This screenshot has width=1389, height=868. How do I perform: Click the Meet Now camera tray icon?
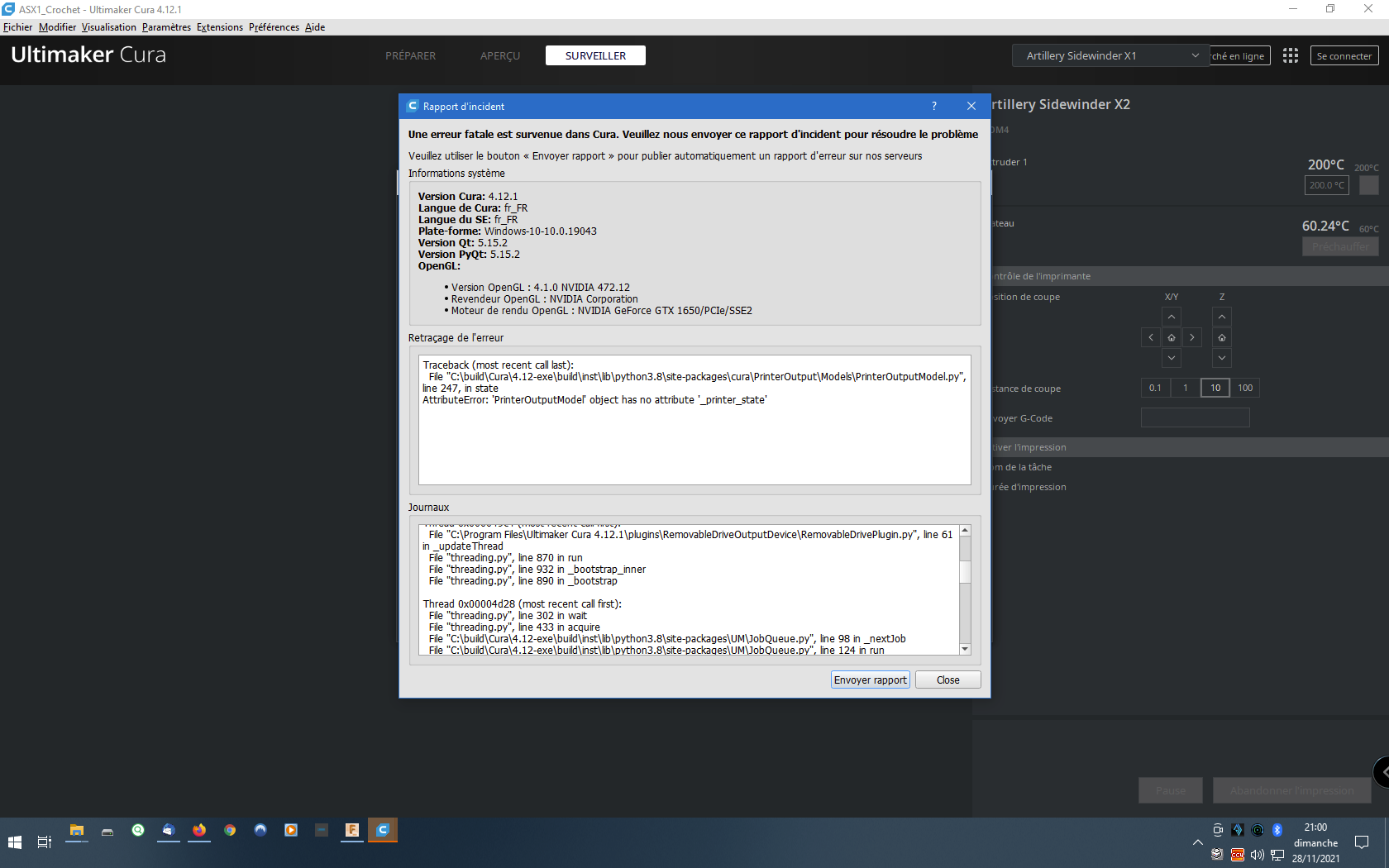tap(1217, 830)
